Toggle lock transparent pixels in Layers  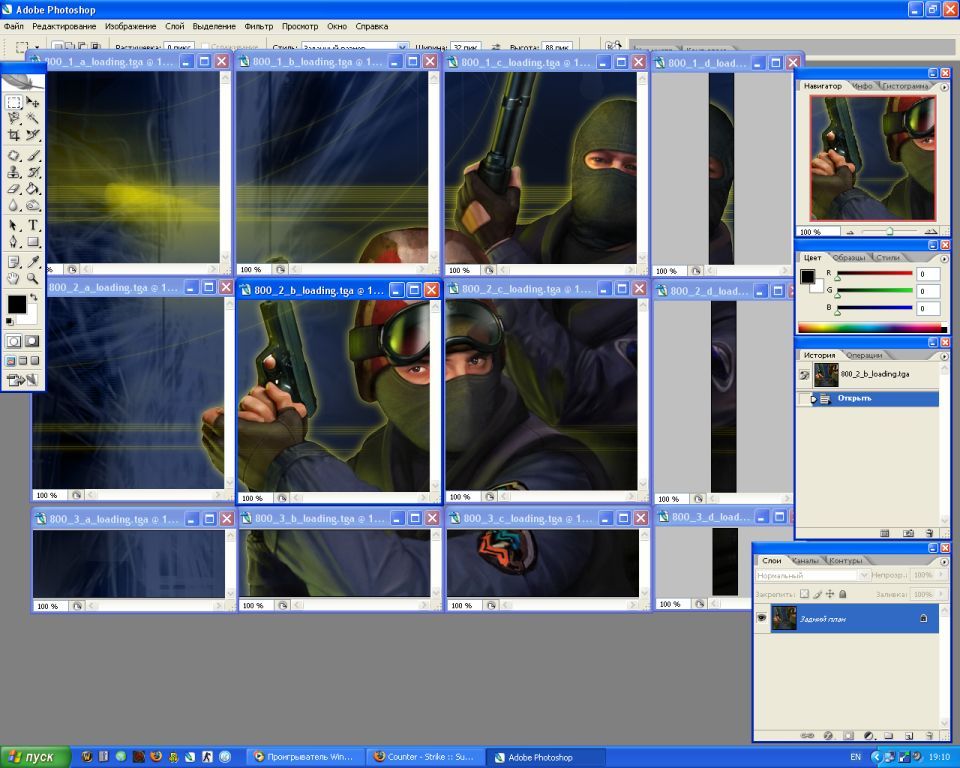coord(804,593)
